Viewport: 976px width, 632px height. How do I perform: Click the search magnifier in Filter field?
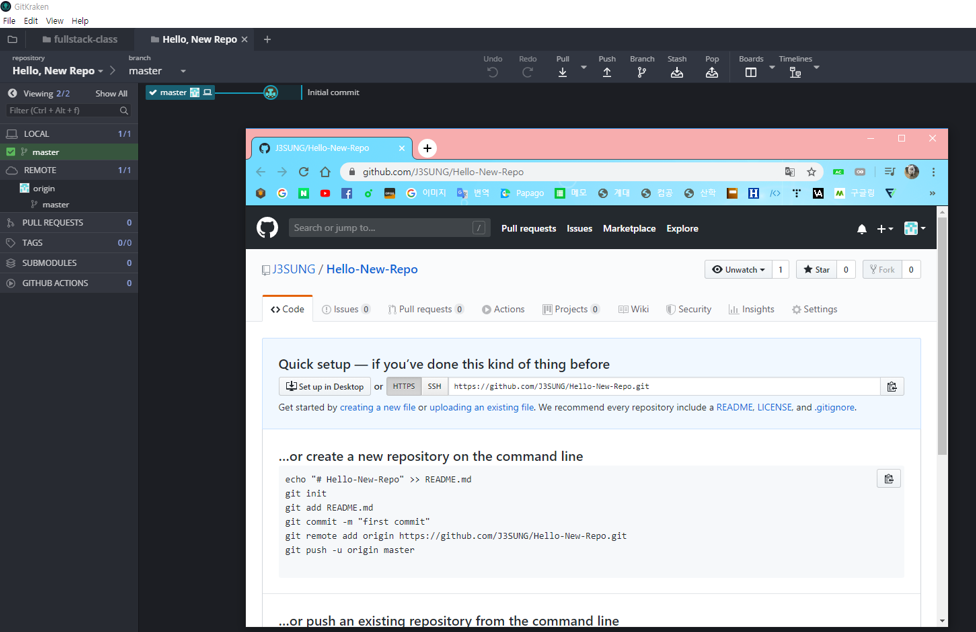124,110
